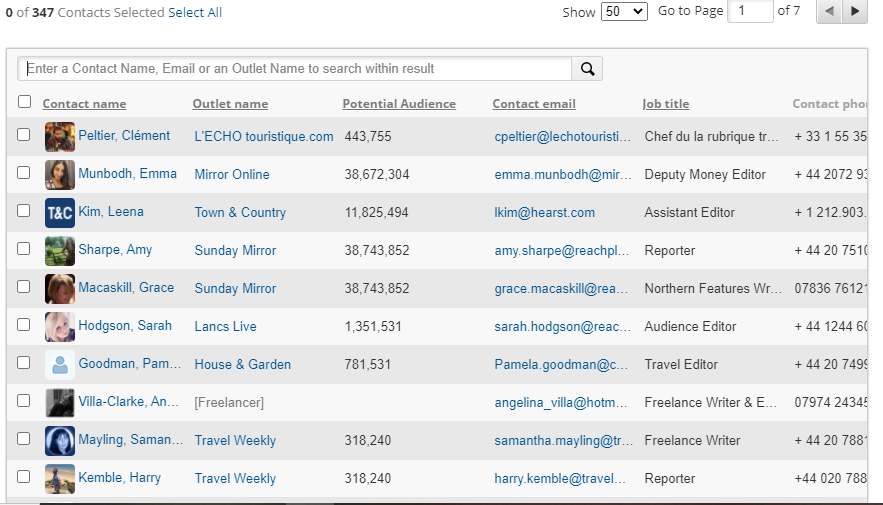Click Town & Country T&C logo thumbnail
Viewport: 883px width, 505px height.
click(x=60, y=213)
